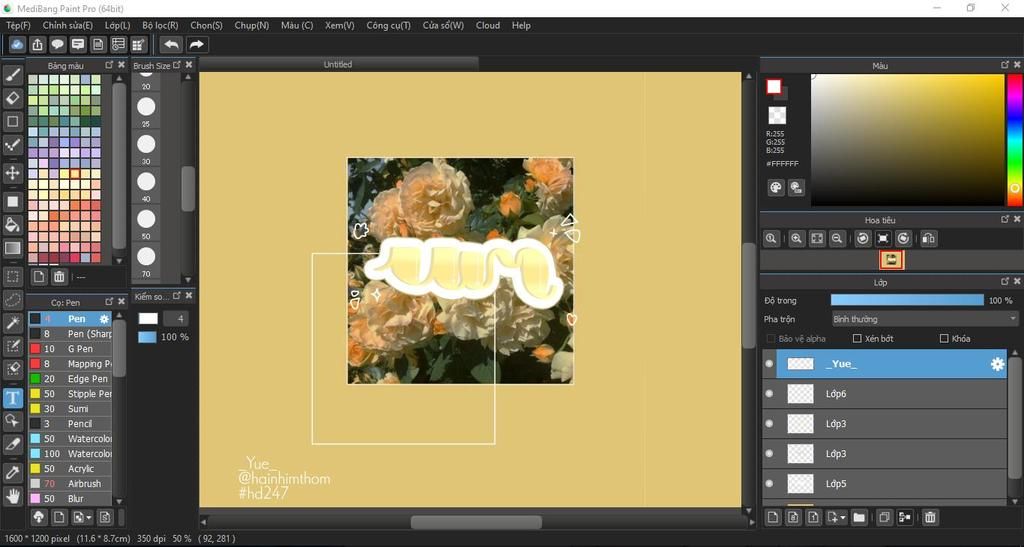The width and height of the screenshot is (1024, 547).
Task: Click the speech bubble icon in toolbar
Action: point(57,44)
